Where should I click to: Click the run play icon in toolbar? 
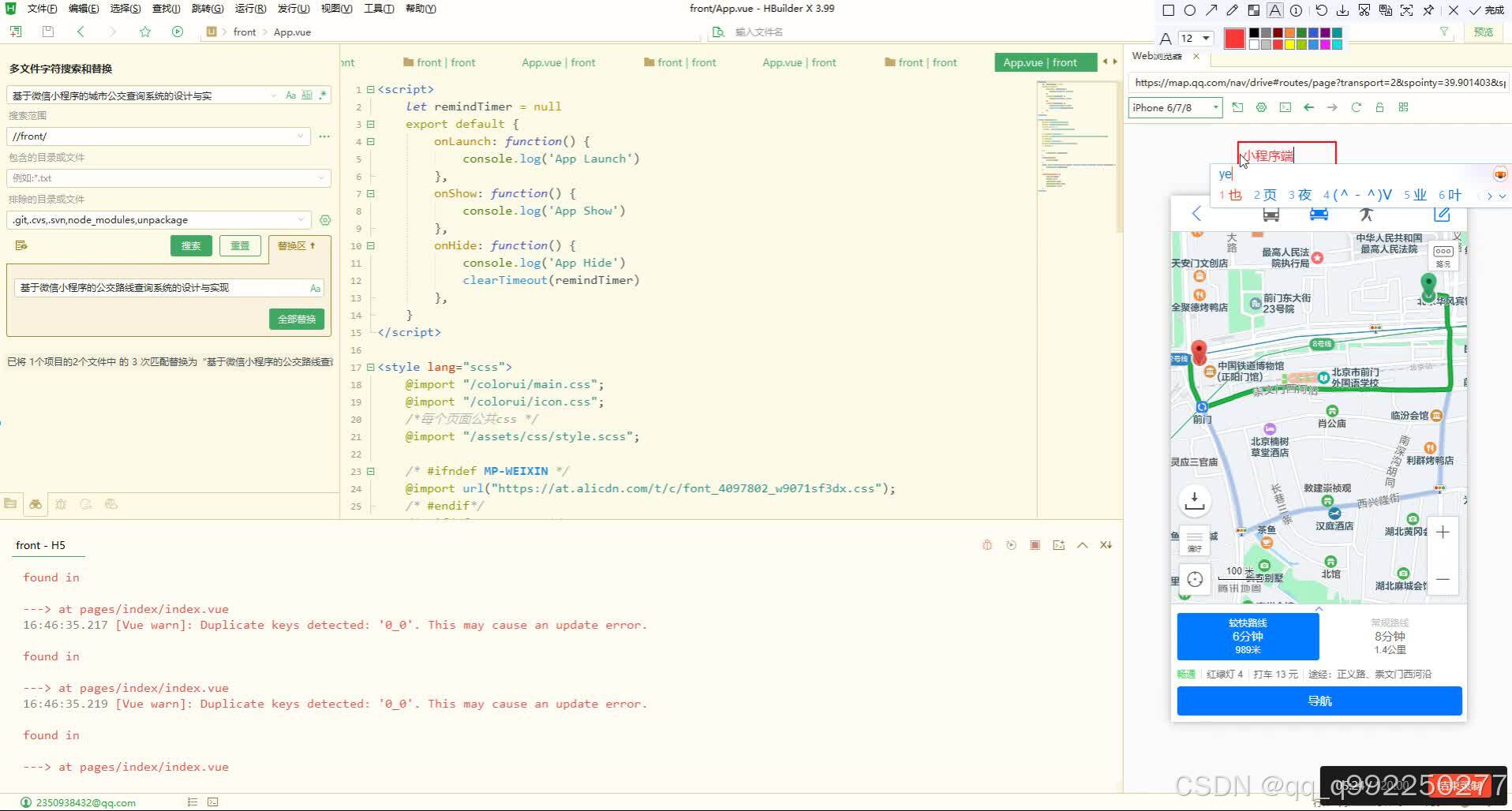(178, 32)
